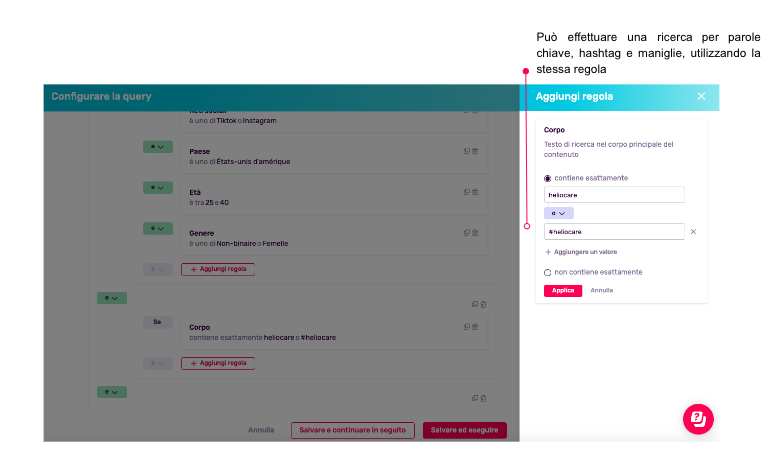784x467 pixels.
Task: Open the Paese rule card
Action: point(334,156)
